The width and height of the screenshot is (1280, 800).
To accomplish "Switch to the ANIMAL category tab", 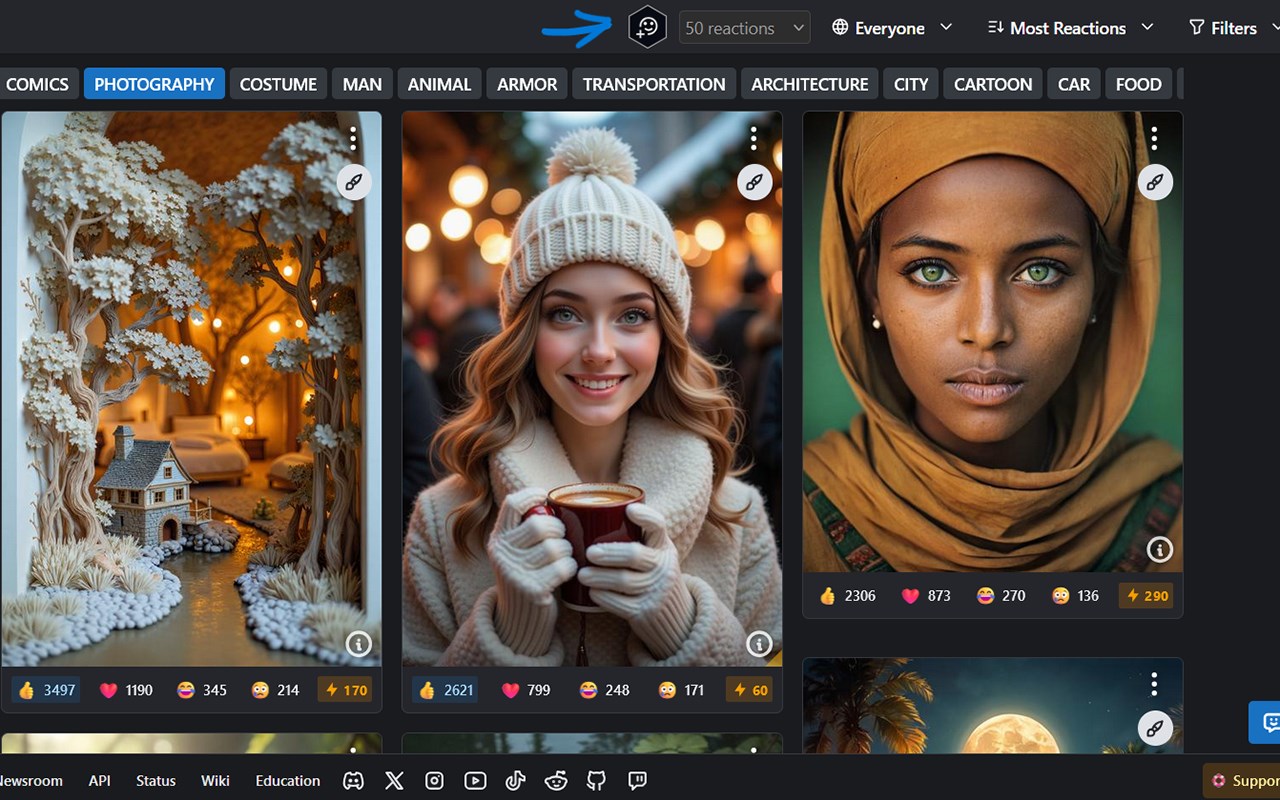I will (x=439, y=84).
